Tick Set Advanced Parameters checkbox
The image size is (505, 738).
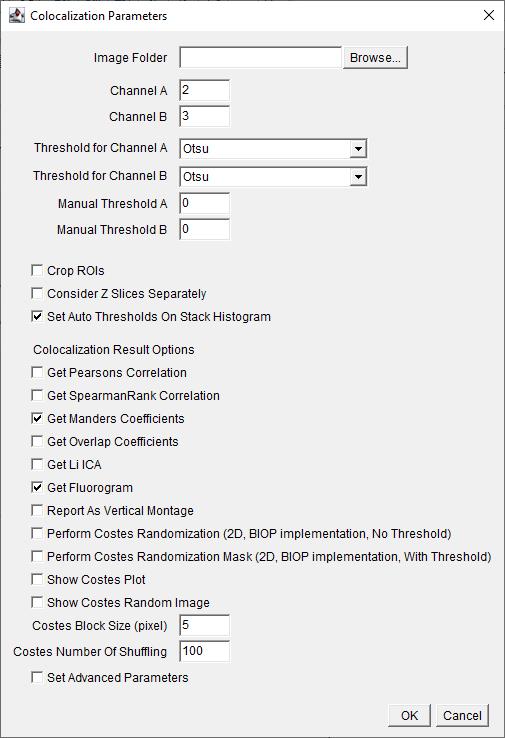coord(37,677)
